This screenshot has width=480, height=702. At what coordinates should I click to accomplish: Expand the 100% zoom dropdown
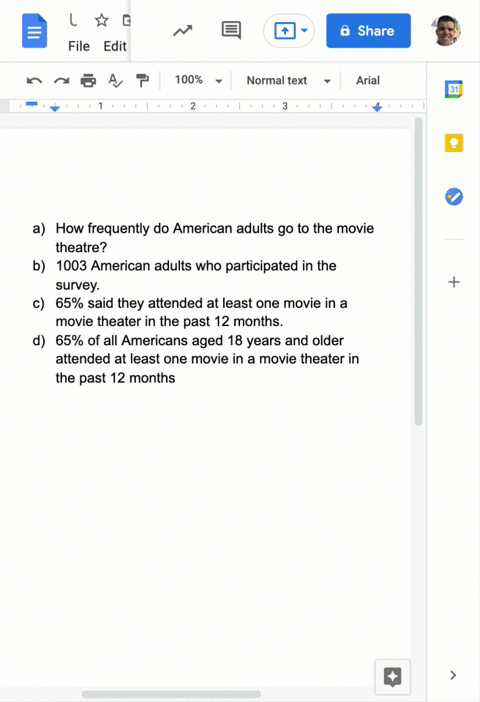pyautogui.click(x=198, y=81)
